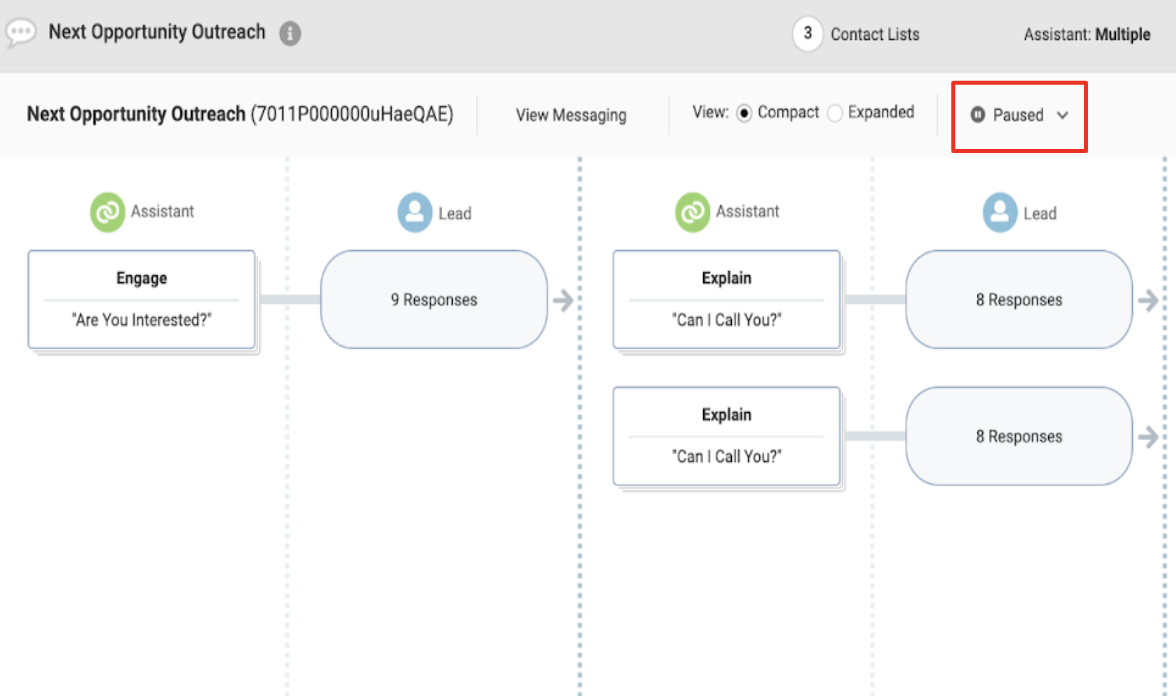Image resolution: width=1176 pixels, height=696 pixels.
Task: Click the lower 8 Responses bubble
Action: pos(1018,436)
